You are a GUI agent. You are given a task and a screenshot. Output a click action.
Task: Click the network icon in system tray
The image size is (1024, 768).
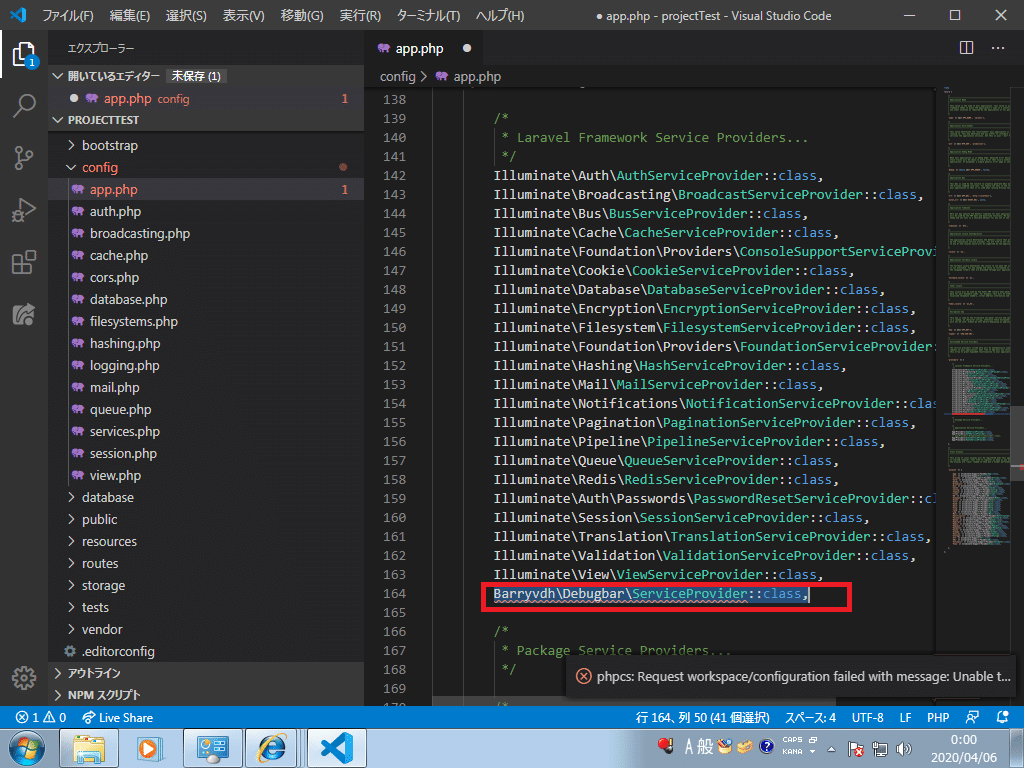[880, 748]
